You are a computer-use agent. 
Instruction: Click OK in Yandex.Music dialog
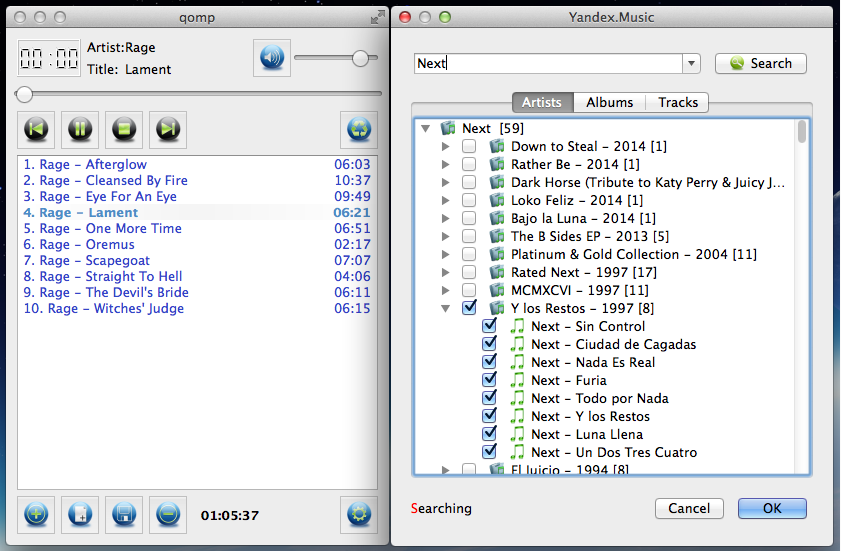point(772,508)
